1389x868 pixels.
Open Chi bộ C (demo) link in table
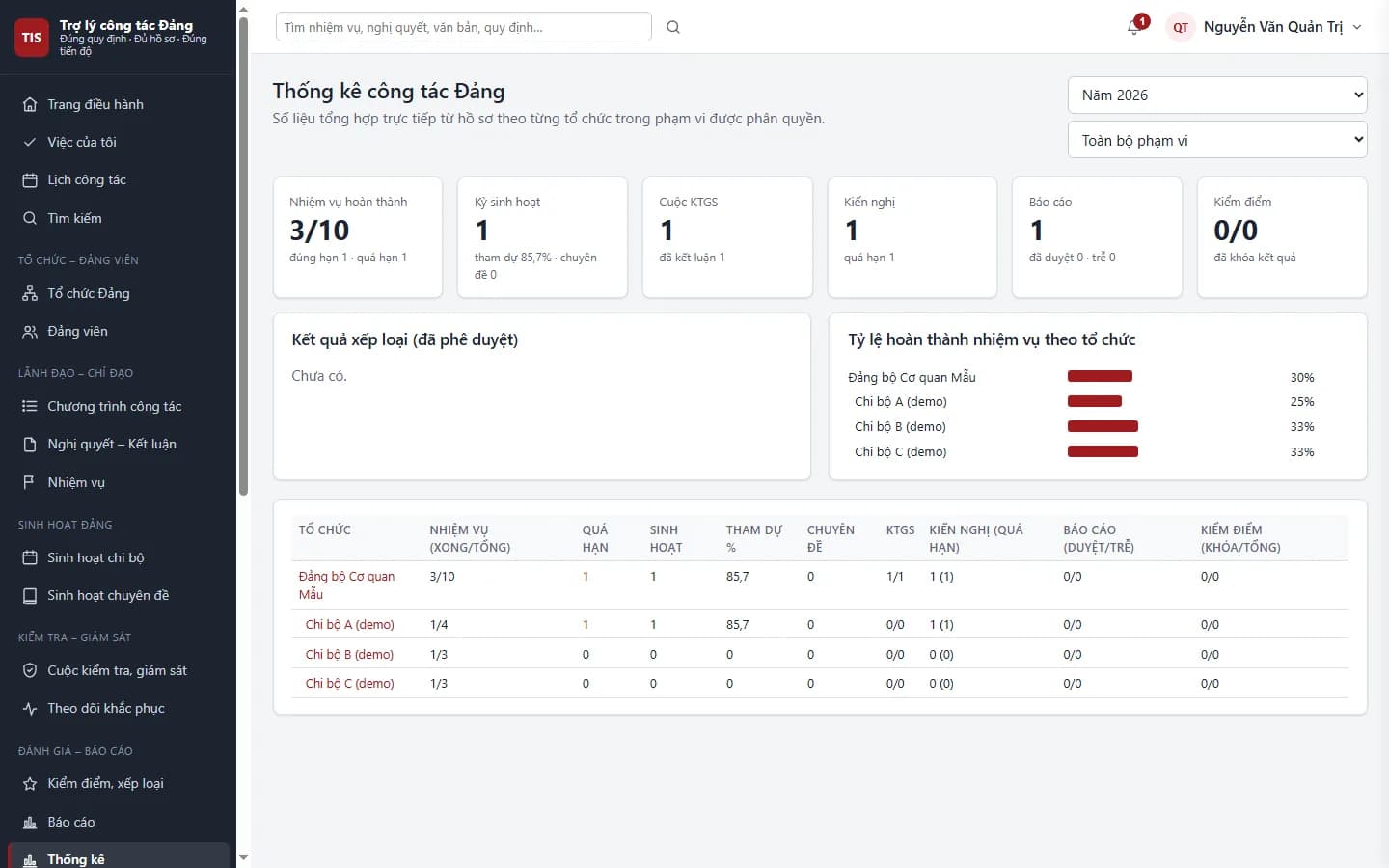tap(349, 684)
